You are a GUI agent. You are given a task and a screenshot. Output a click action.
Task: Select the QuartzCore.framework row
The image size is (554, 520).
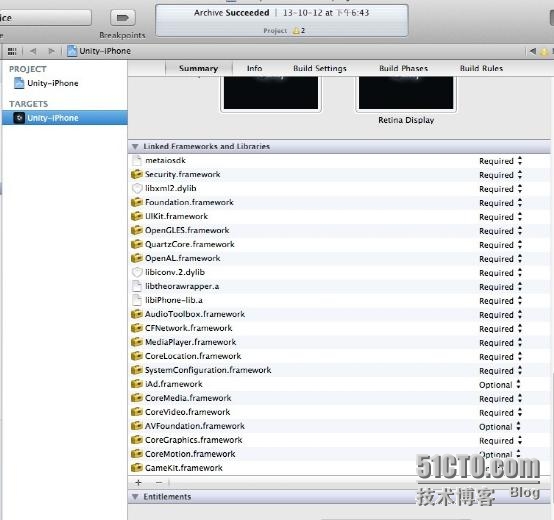(338, 244)
